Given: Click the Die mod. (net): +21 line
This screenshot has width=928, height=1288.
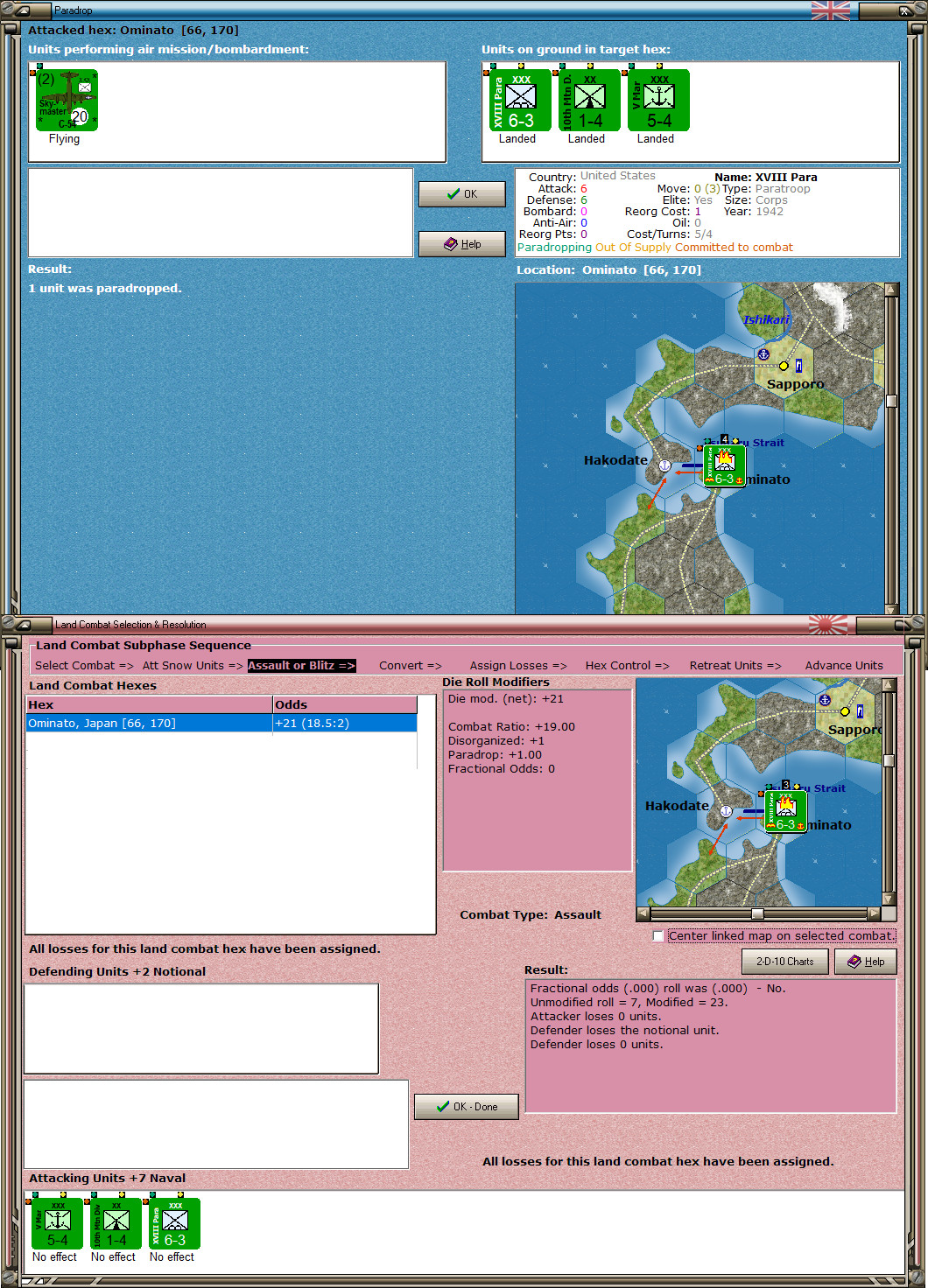Looking at the screenshot, I should (x=506, y=699).
